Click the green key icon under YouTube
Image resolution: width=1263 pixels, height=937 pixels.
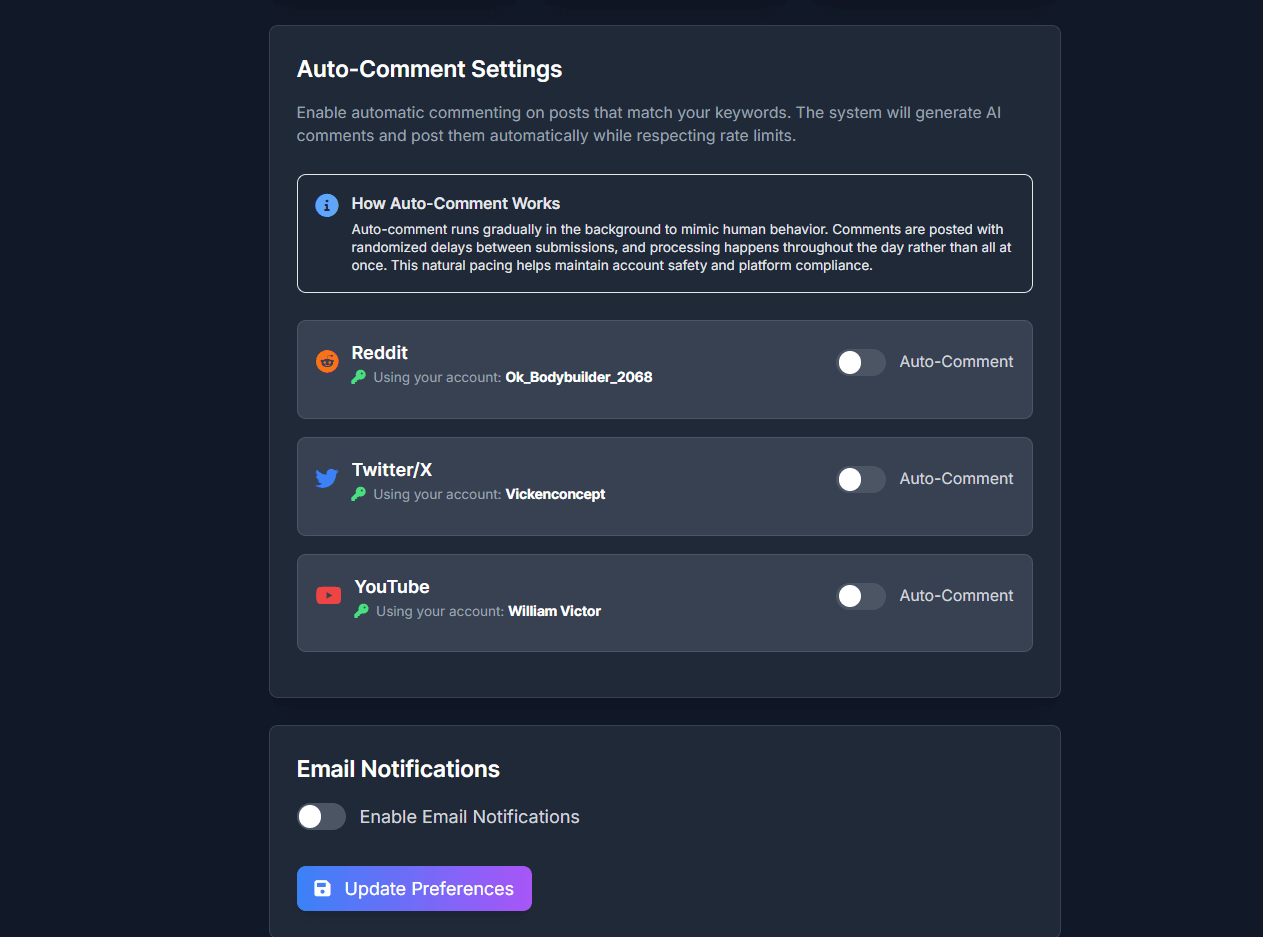click(x=361, y=611)
